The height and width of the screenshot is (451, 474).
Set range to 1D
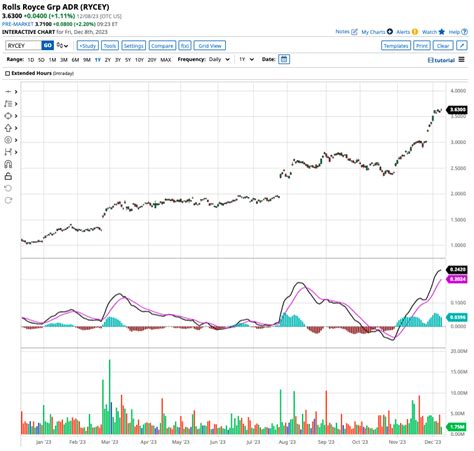click(31, 60)
